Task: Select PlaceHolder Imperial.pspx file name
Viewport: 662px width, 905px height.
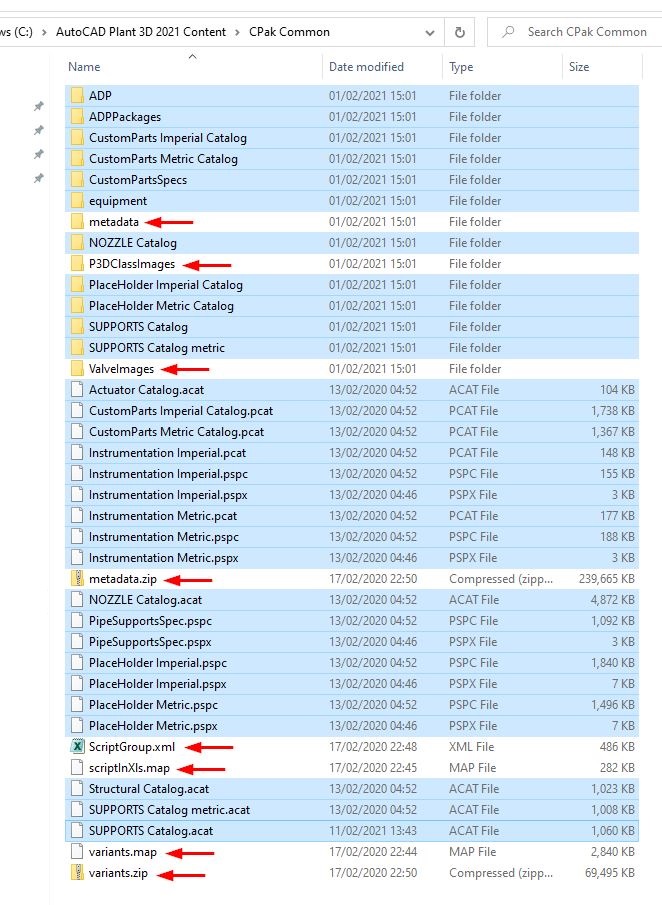Action: [157, 684]
